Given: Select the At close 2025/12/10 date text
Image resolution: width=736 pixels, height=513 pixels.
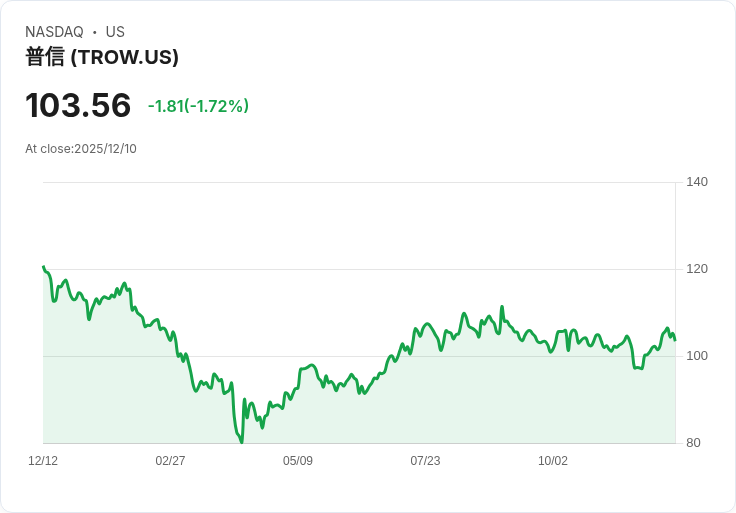Looking at the screenshot, I should coord(81,149).
